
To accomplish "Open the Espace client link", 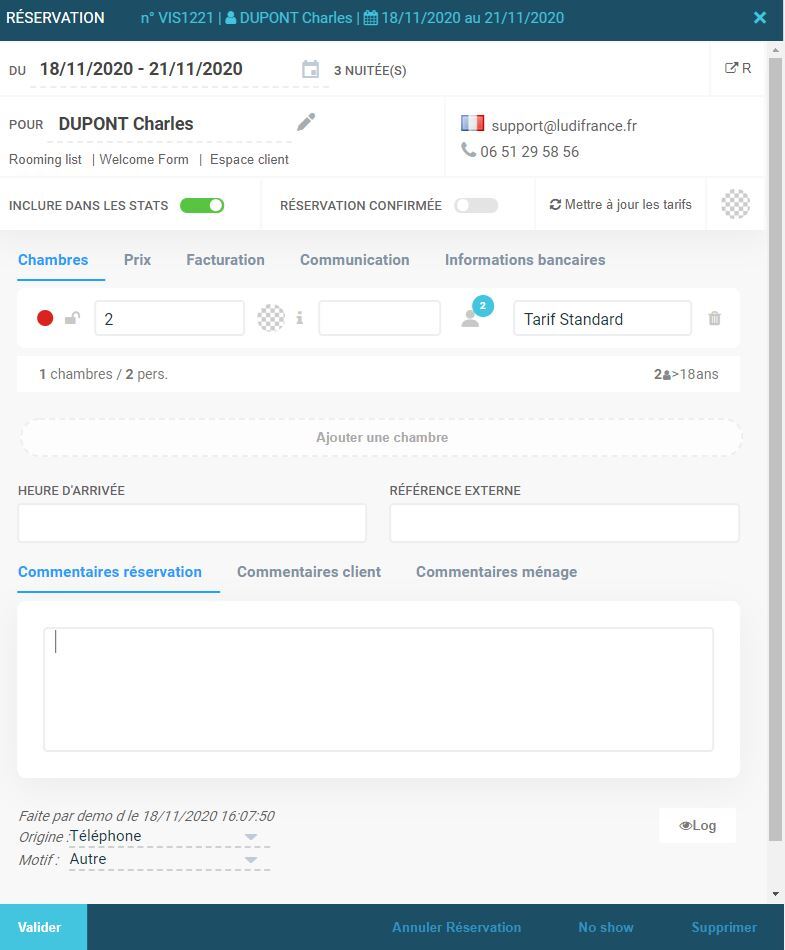I will tap(250, 159).
